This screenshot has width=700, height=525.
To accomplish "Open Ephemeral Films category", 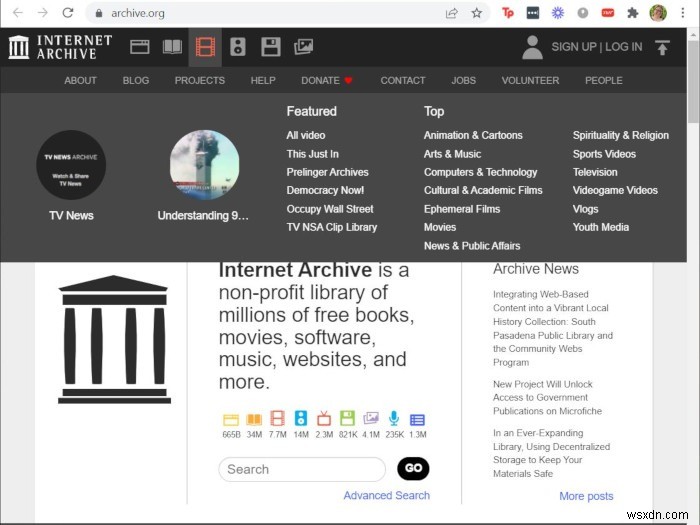I will pyautogui.click(x=462, y=209).
